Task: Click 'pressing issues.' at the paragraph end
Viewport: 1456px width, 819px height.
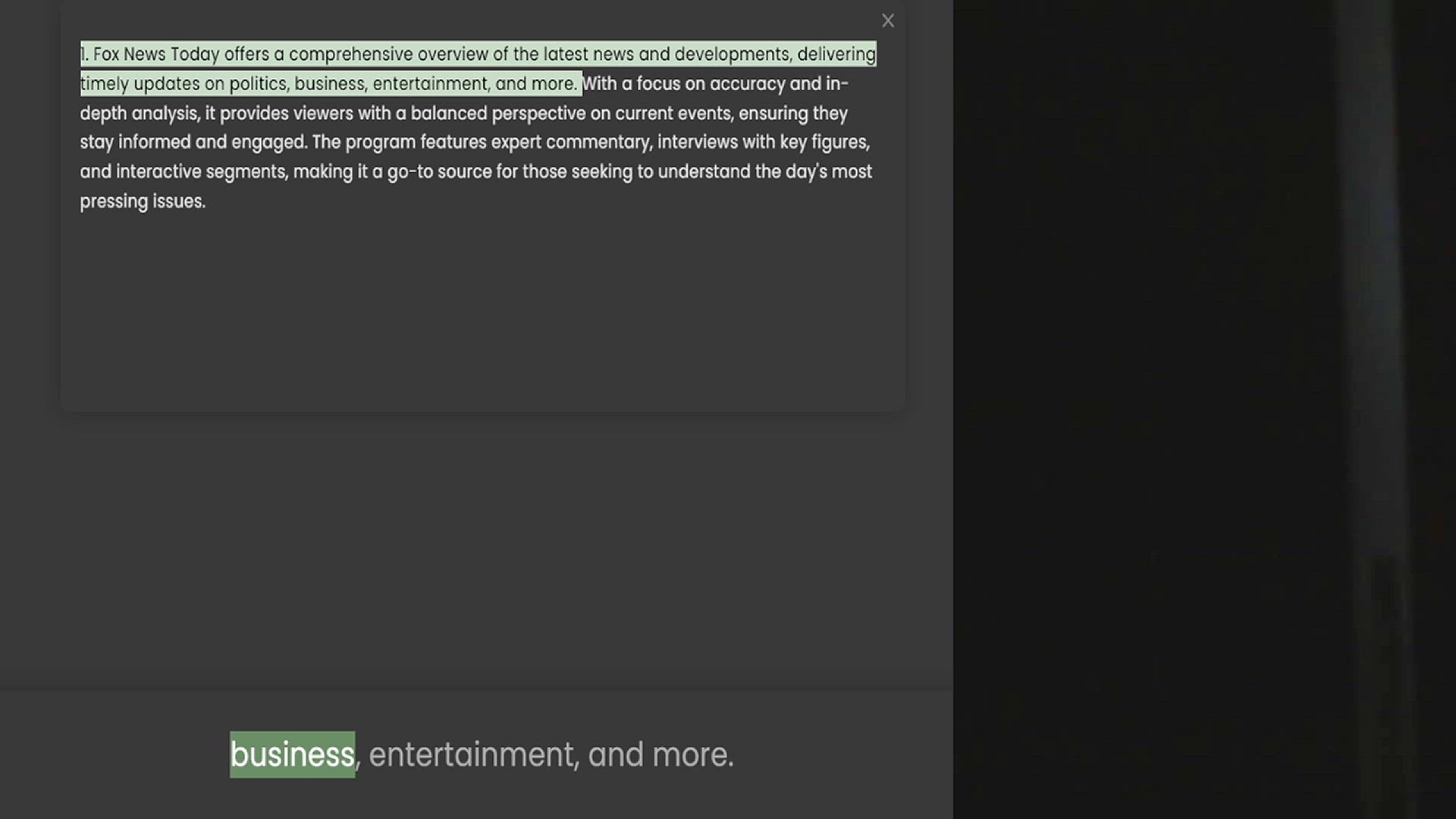Action: click(x=143, y=202)
